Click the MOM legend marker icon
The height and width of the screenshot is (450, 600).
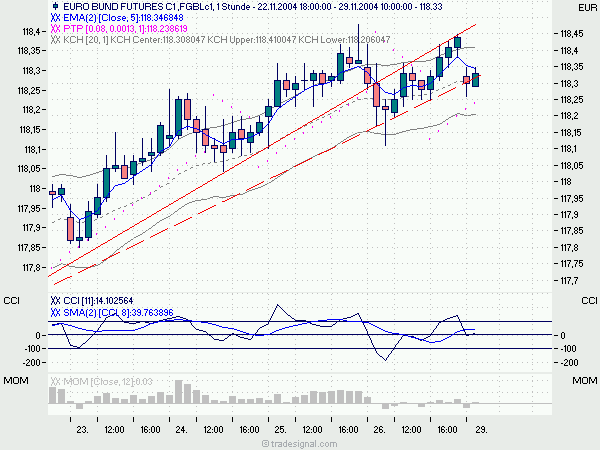tap(55, 382)
